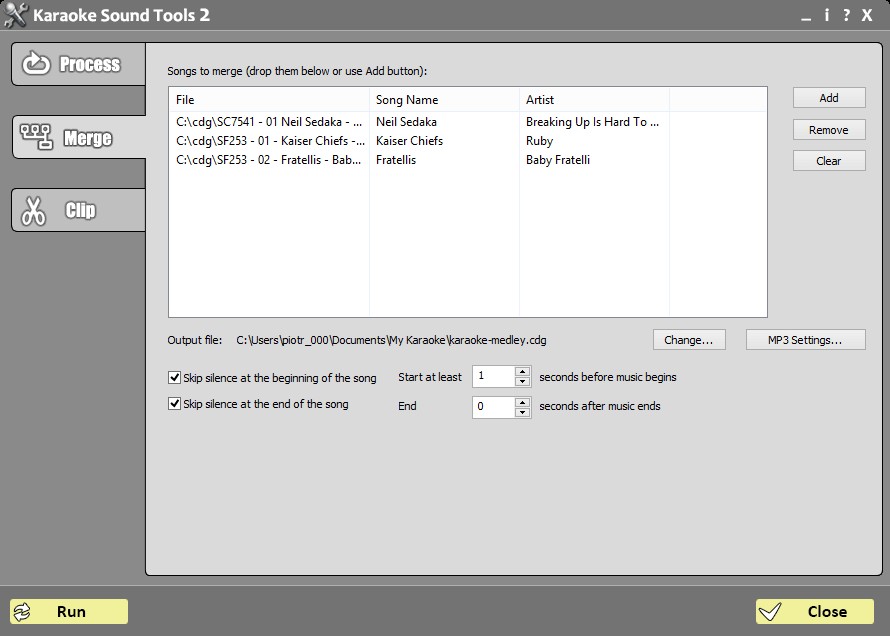Add a new song to merge
Viewport: 890px width, 636px height.
click(828, 97)
